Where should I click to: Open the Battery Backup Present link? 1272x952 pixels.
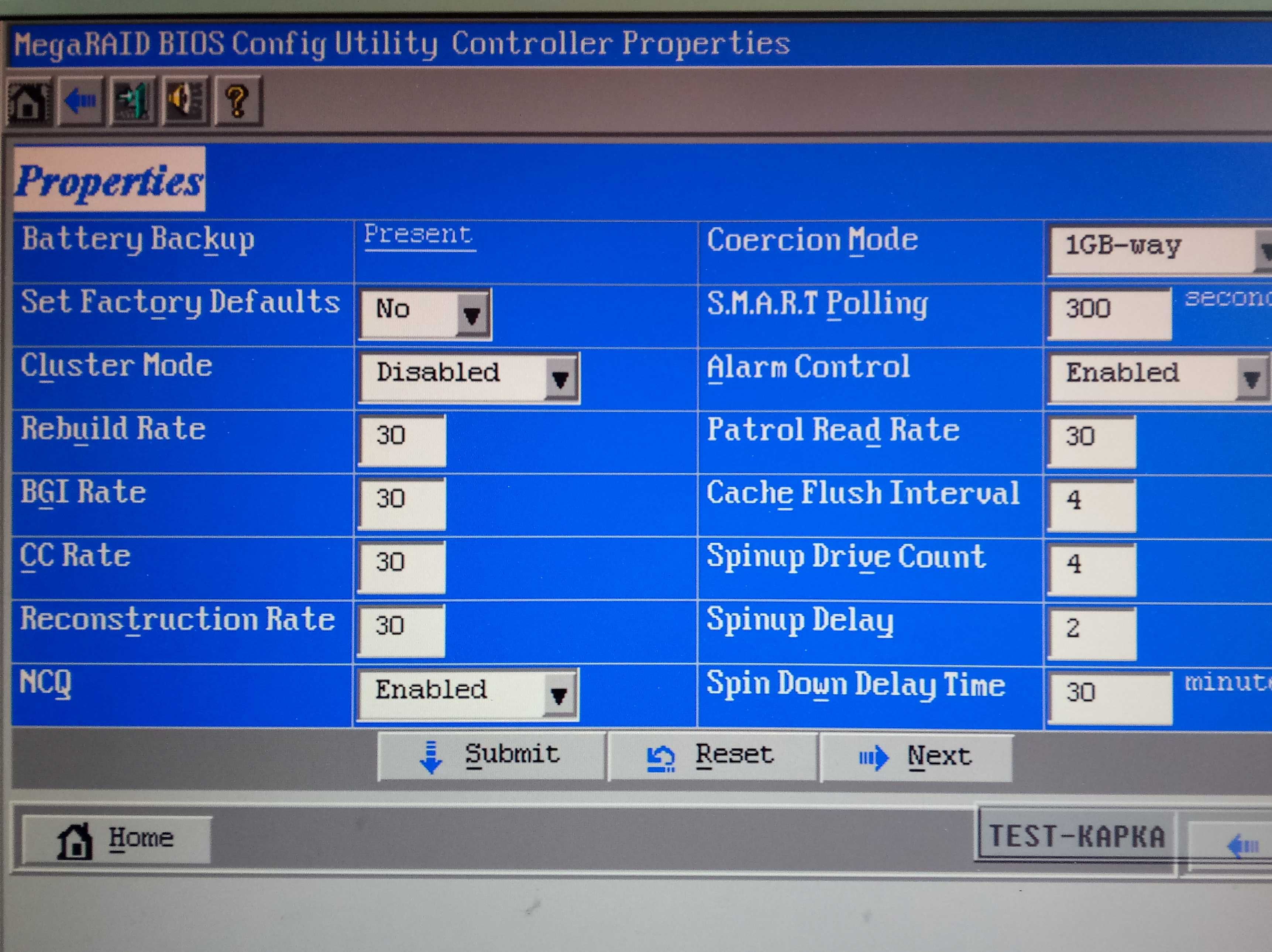click(419, 235)
